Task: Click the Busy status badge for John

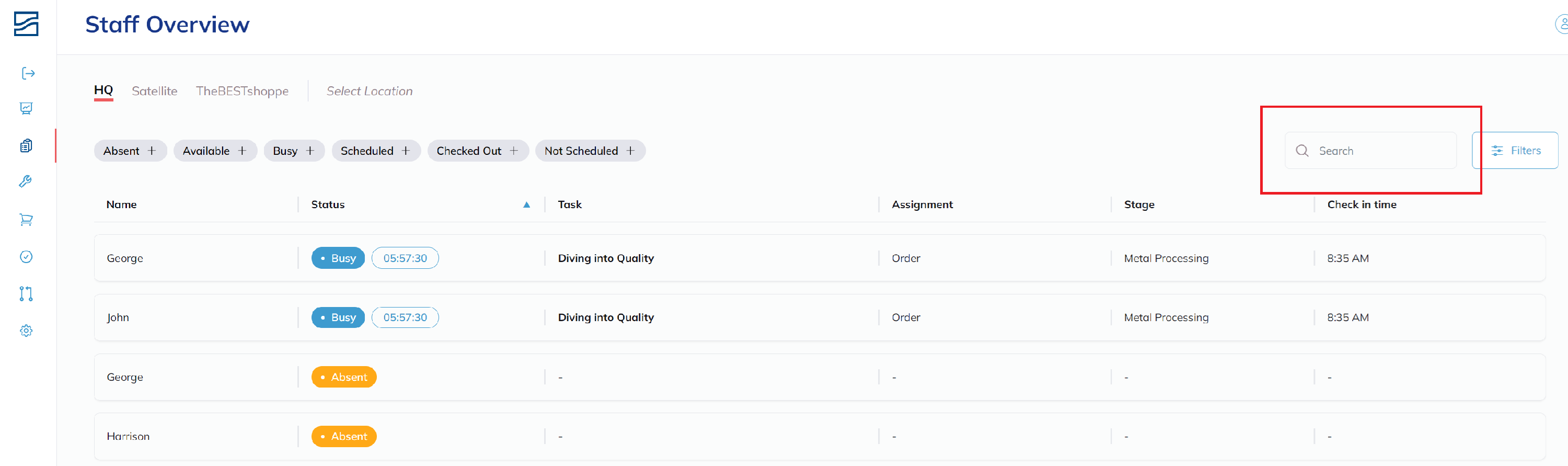Action: 338,317
